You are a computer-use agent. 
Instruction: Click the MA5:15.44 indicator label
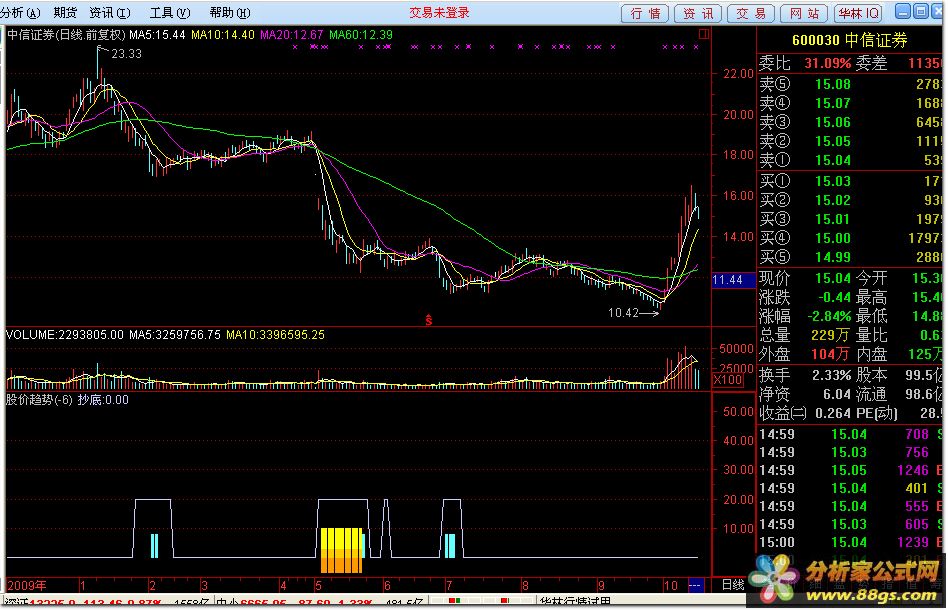(157, 34)
